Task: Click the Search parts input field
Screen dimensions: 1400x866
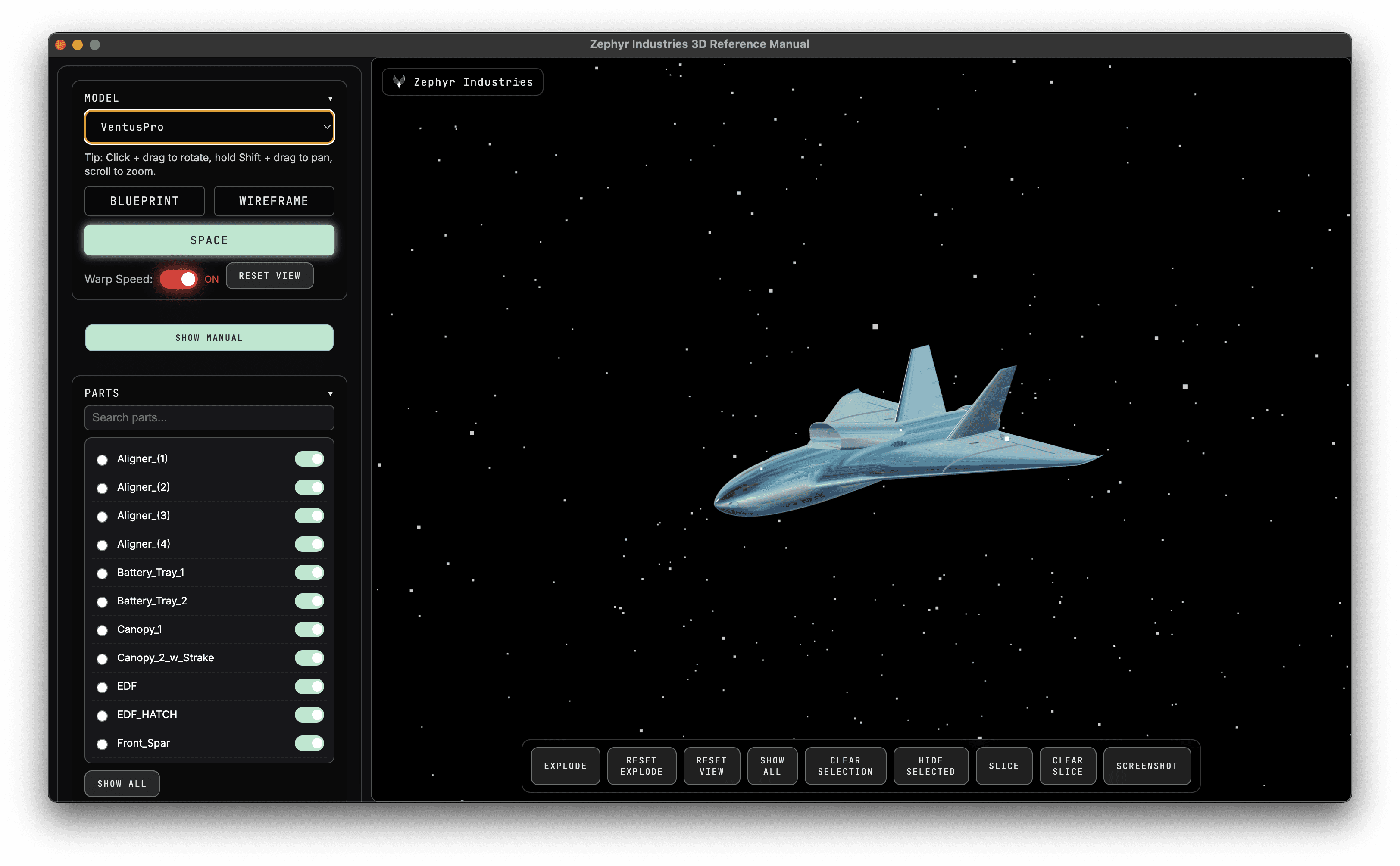Action: coord(209,417)
